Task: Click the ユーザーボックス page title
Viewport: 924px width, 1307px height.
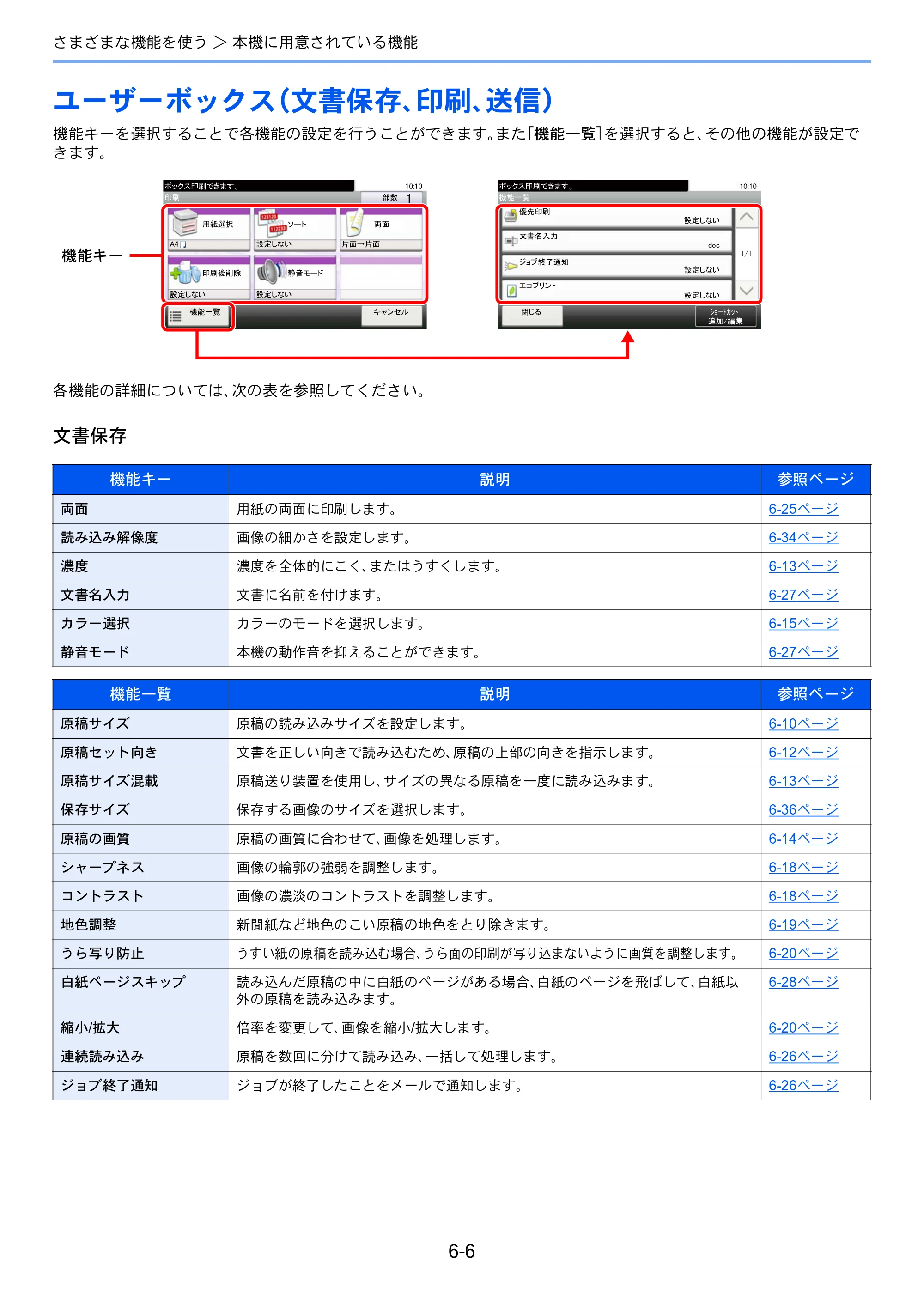Action: click(303, 101)
